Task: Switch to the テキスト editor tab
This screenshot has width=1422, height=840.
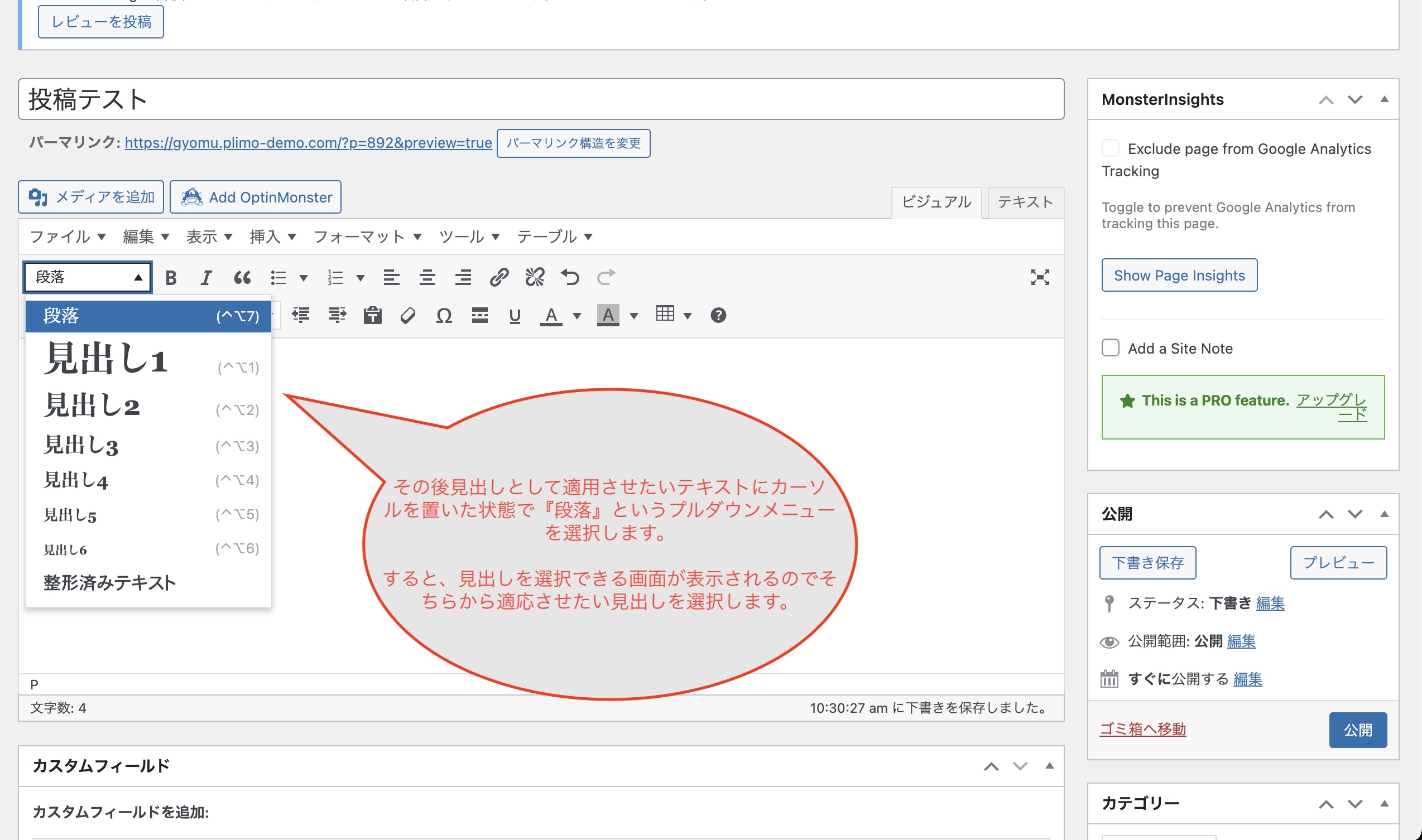Action: pos(1025,202)
